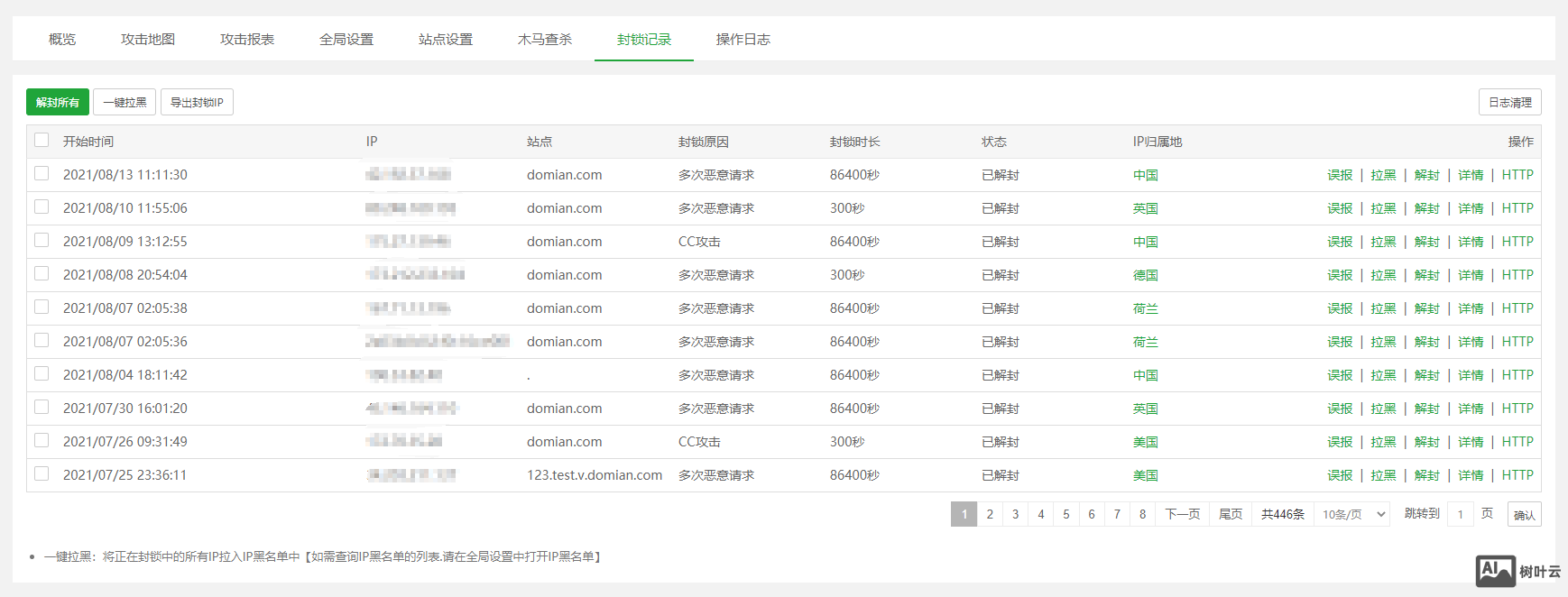Open 详情 for the 2021/08/04 18:11:42 record
The height and width of the screenshot is (597, 1568).
point(1471,375)
